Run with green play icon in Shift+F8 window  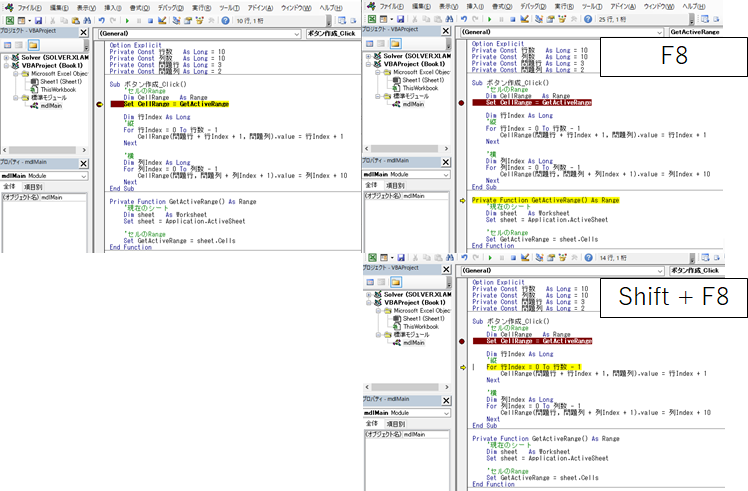pos(490,258)
